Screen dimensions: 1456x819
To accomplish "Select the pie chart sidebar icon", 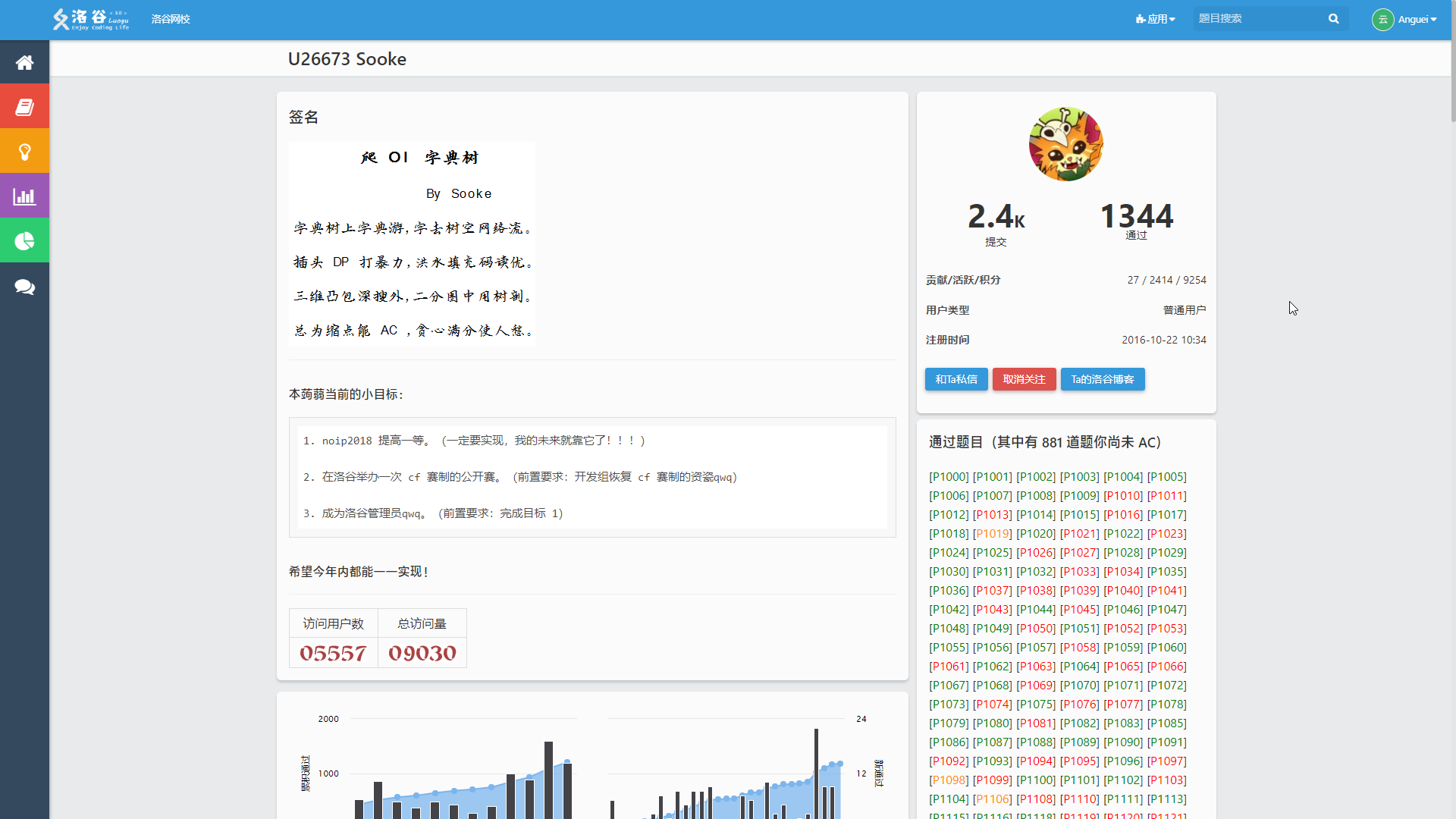I will pos(24,240).
